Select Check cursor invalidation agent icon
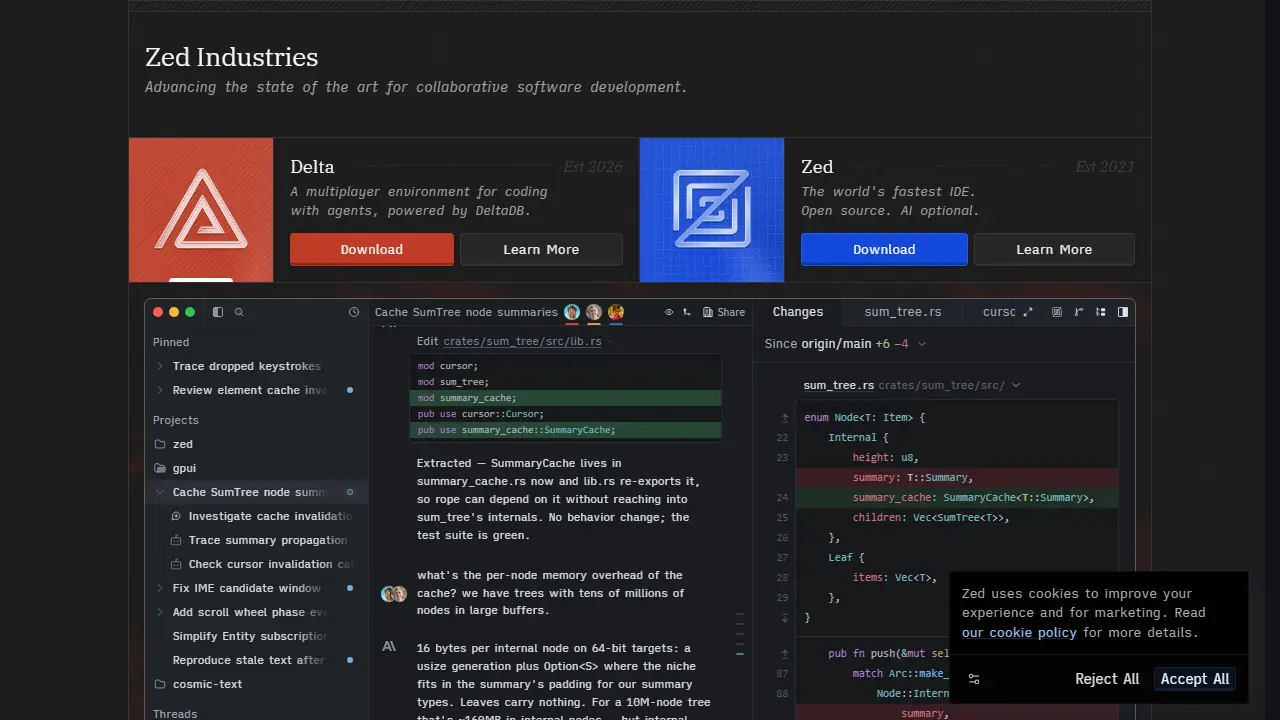The height and width of the screenshot is (720, 1280). point(176,564)
